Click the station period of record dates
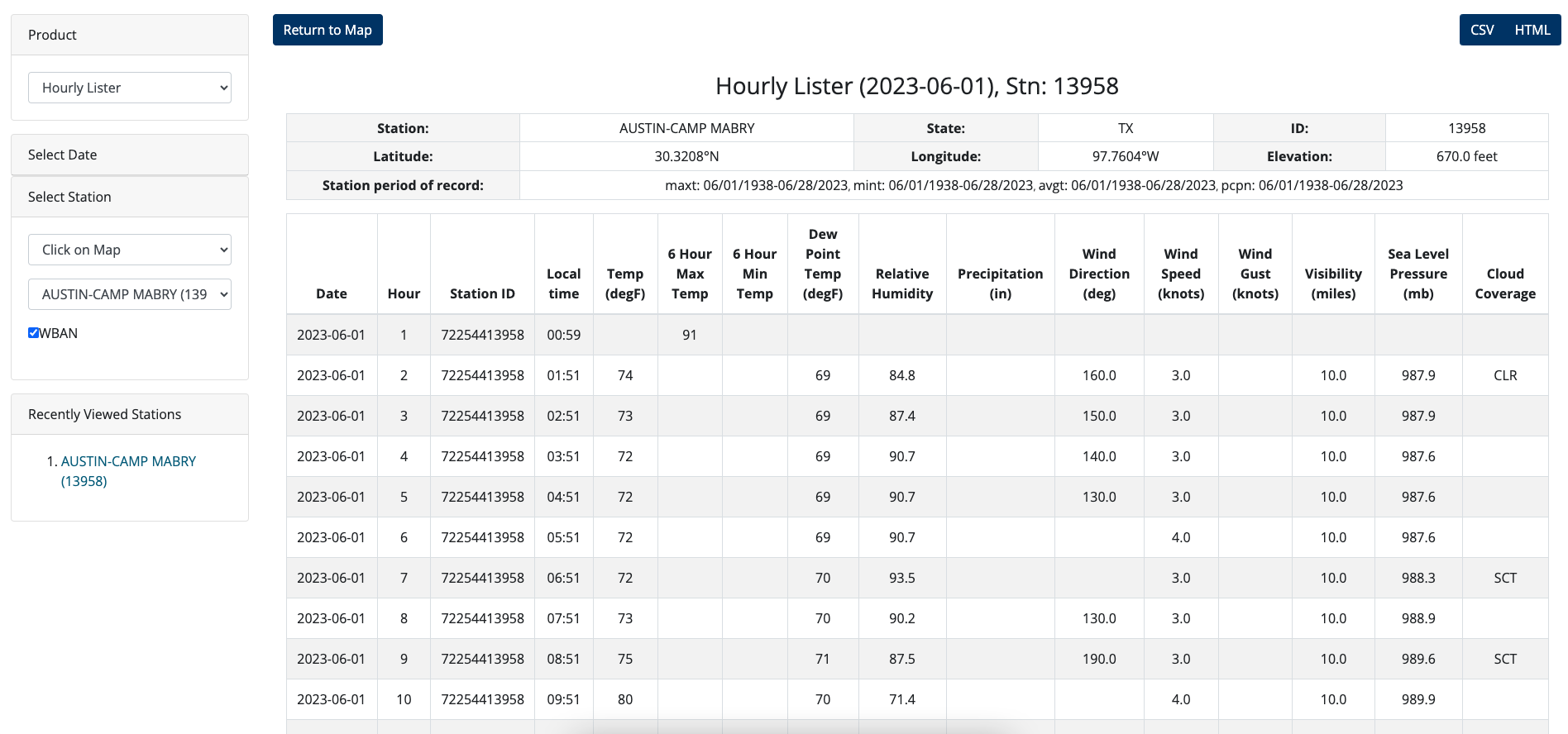 (x=1034, y=185)
